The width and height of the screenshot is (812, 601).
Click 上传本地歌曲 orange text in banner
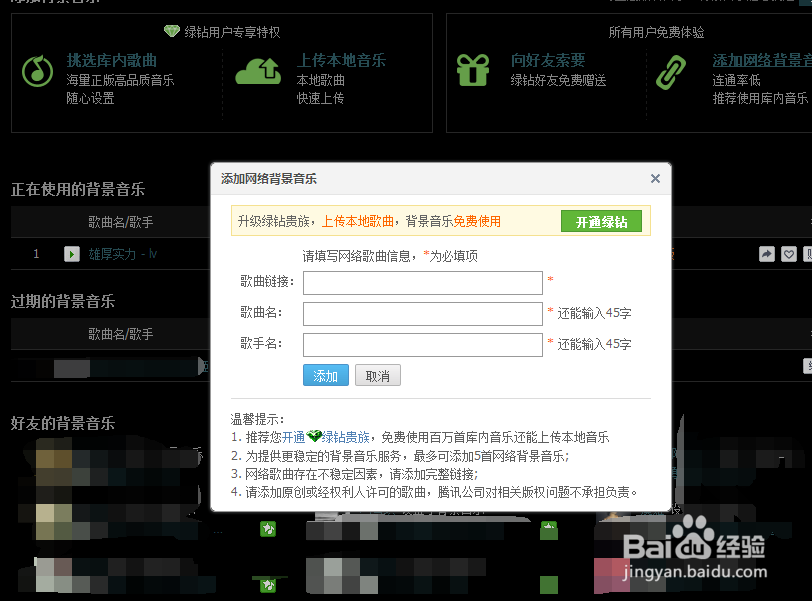coord(358,222)
